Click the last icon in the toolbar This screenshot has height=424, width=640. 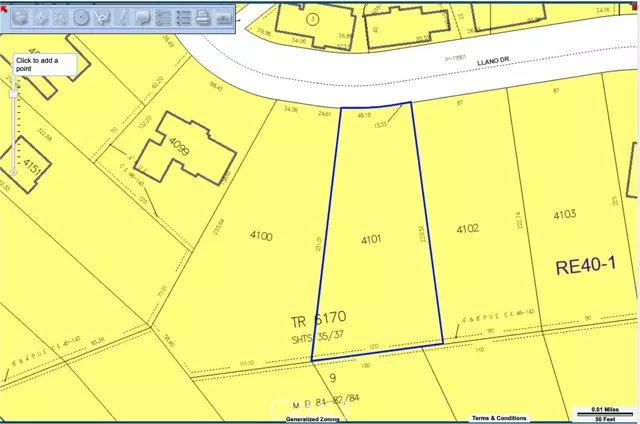[x=224, y=18]
